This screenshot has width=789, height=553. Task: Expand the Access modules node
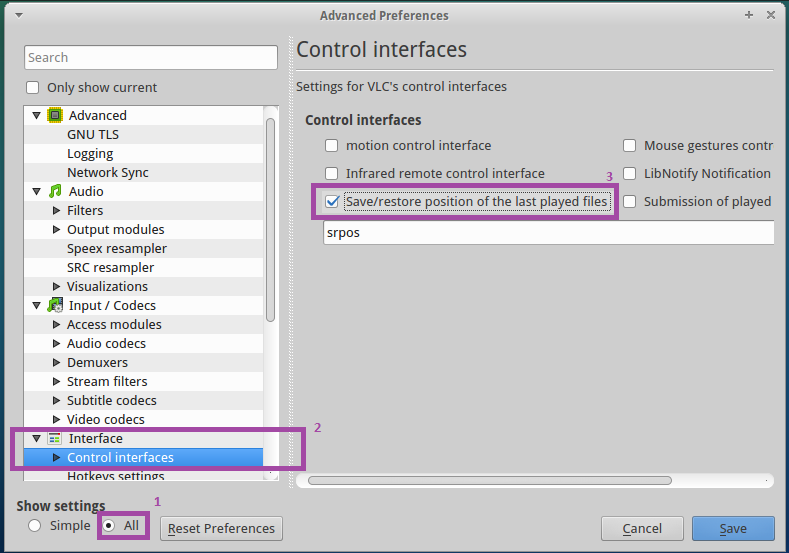pyautogui.click(x=56, y=325)
